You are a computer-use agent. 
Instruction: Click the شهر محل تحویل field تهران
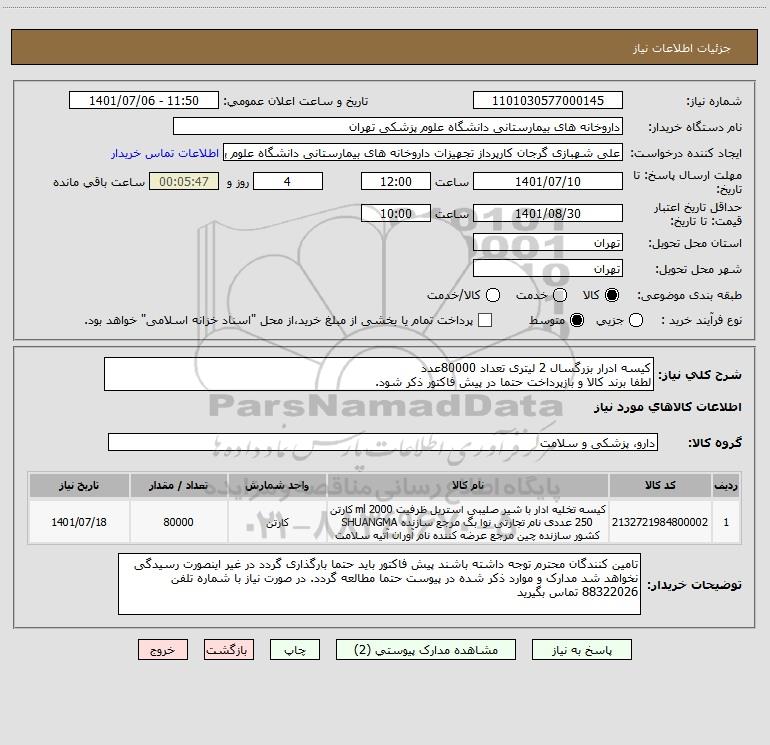[x=548, y=269]
